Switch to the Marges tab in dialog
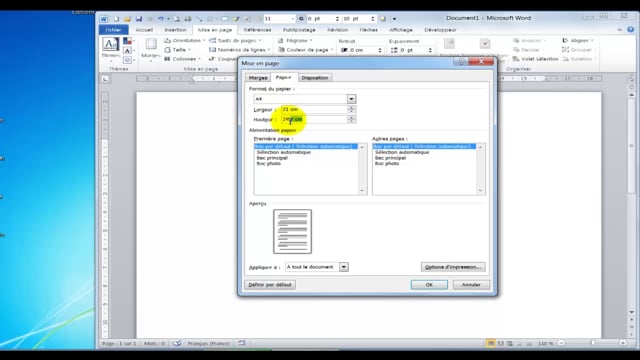Screen dimensions: 640x360 click(258, 78)
